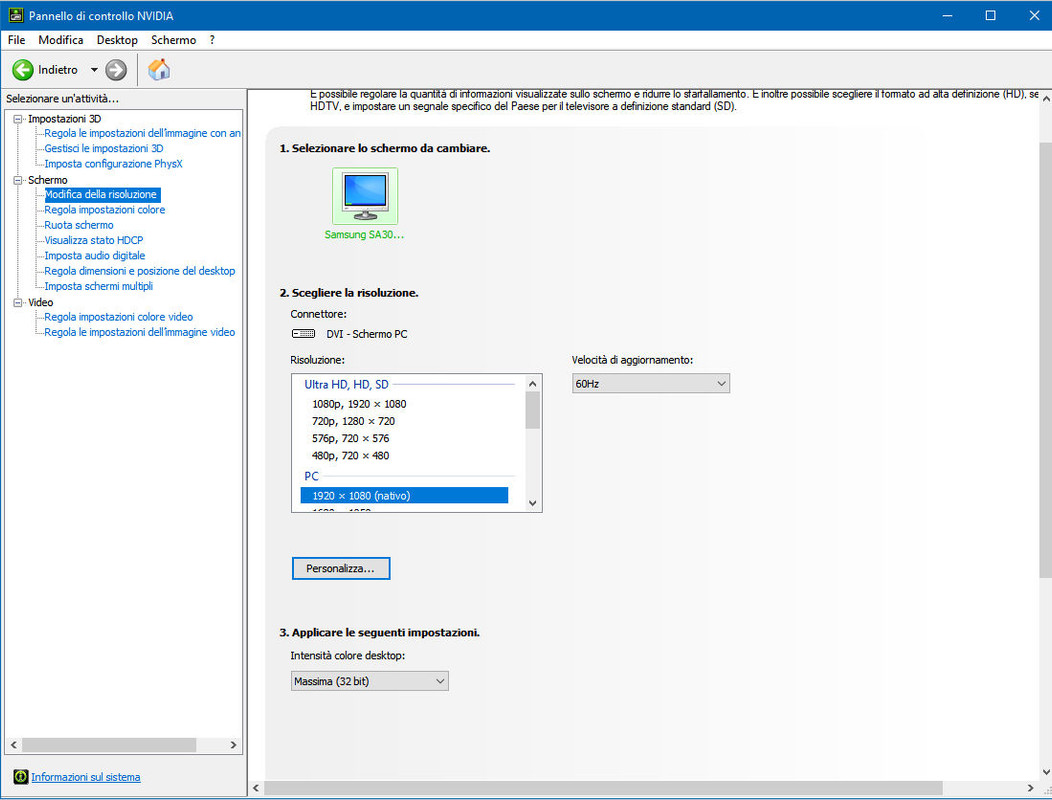The image size is (1052, 800).
Task: Click the Ultra HD, HD, SD group header
Action: (x=346, y=385)
